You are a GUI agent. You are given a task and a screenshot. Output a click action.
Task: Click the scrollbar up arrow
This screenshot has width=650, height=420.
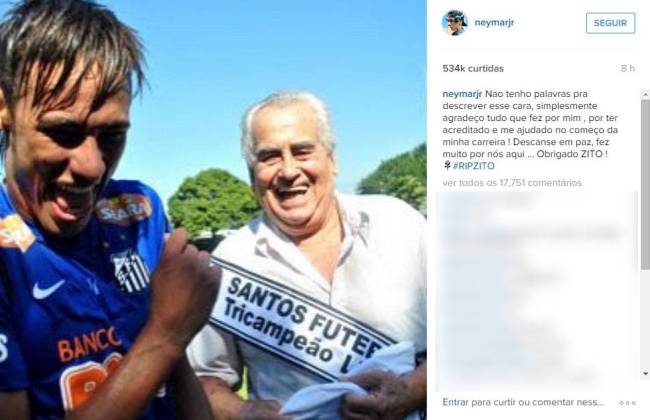(645, 95)
